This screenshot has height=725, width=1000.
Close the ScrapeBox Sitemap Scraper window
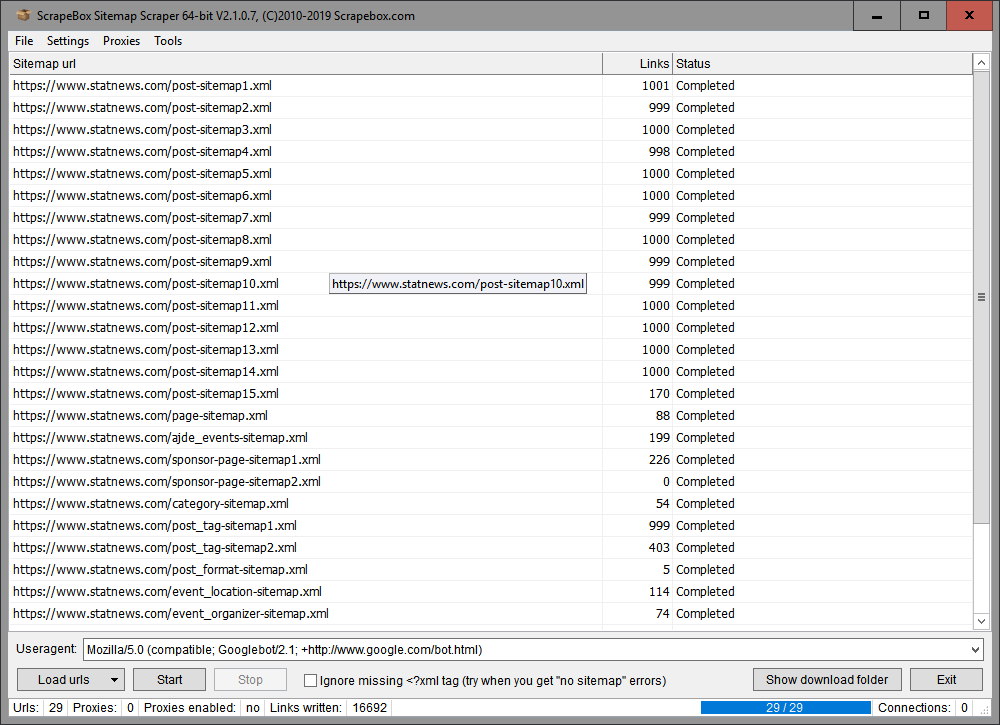969,15
